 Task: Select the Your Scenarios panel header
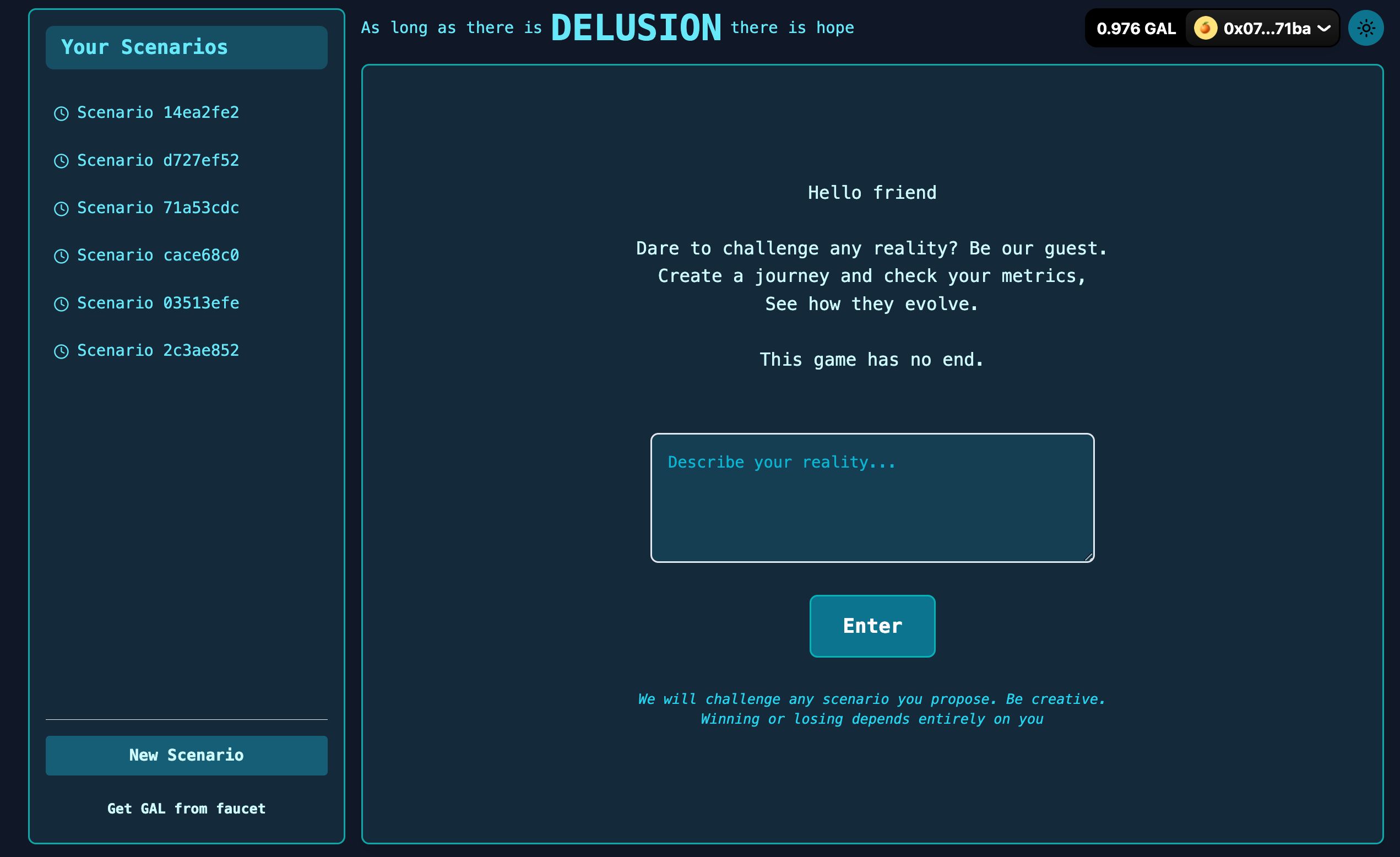click(187, 47)
